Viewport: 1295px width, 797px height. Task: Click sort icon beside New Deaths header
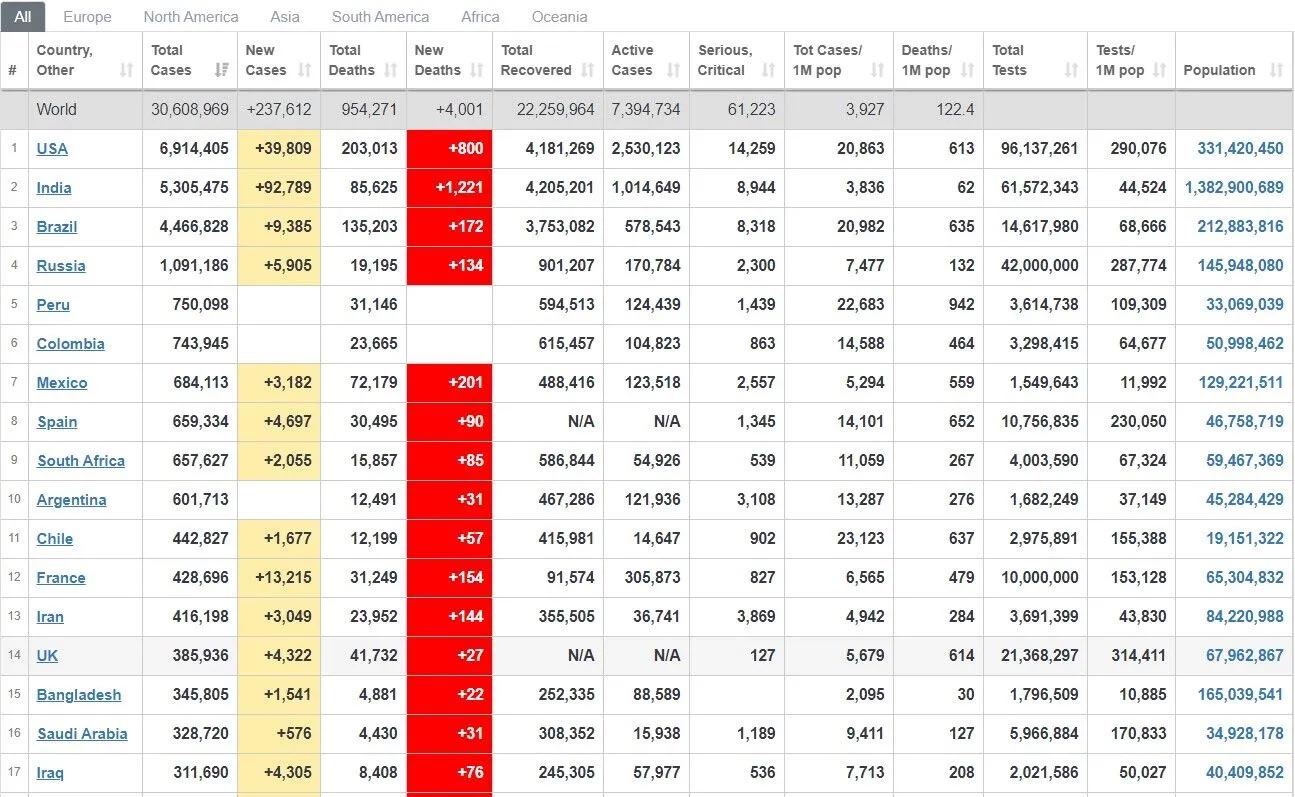point(477,70)
